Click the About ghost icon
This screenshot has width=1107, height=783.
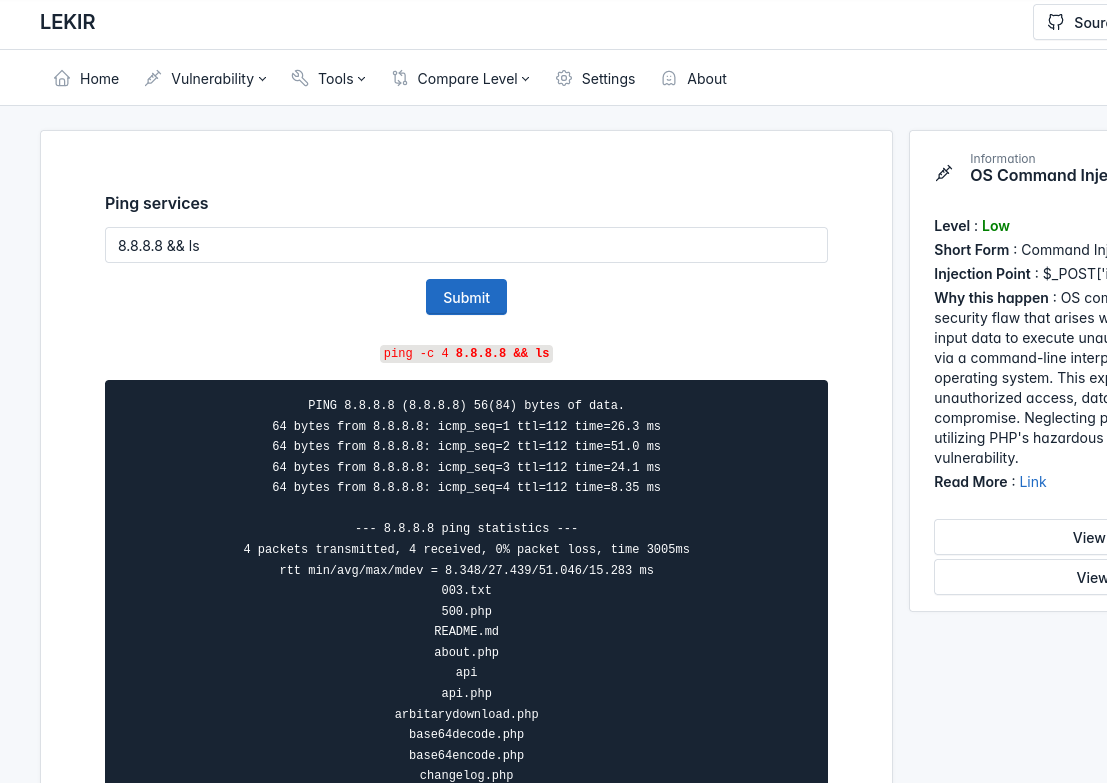click(669, 78)
